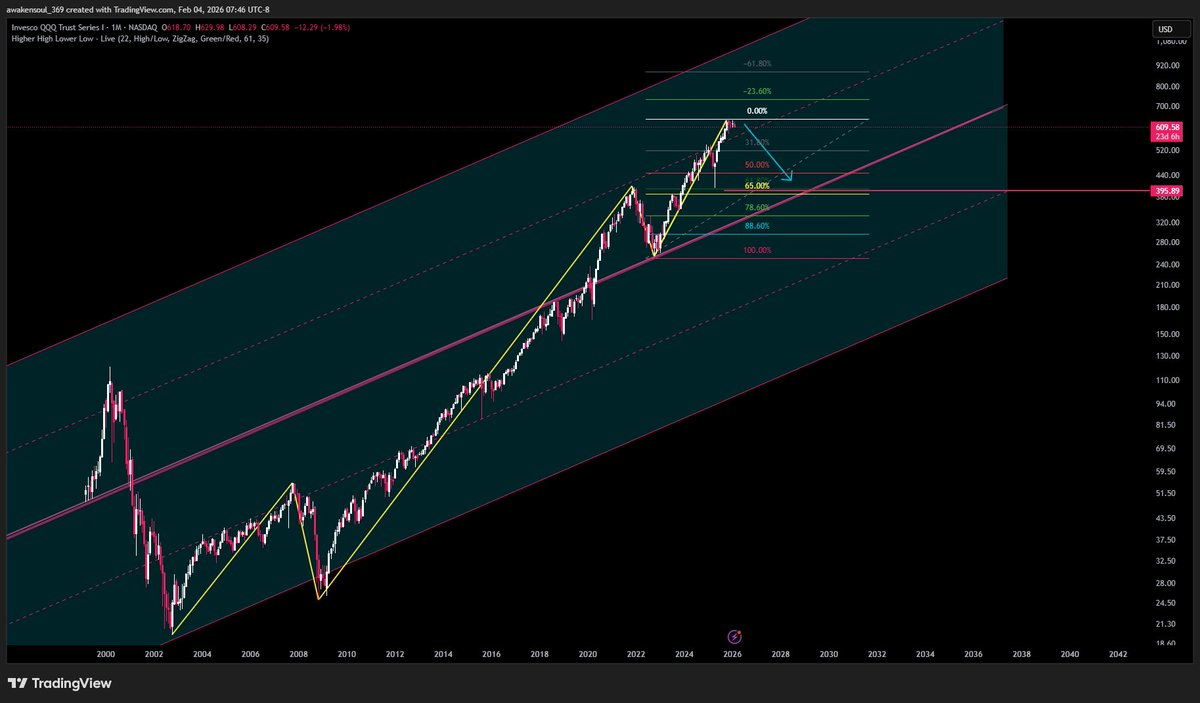Click the 609.58 current price label

pos(1168,127)
